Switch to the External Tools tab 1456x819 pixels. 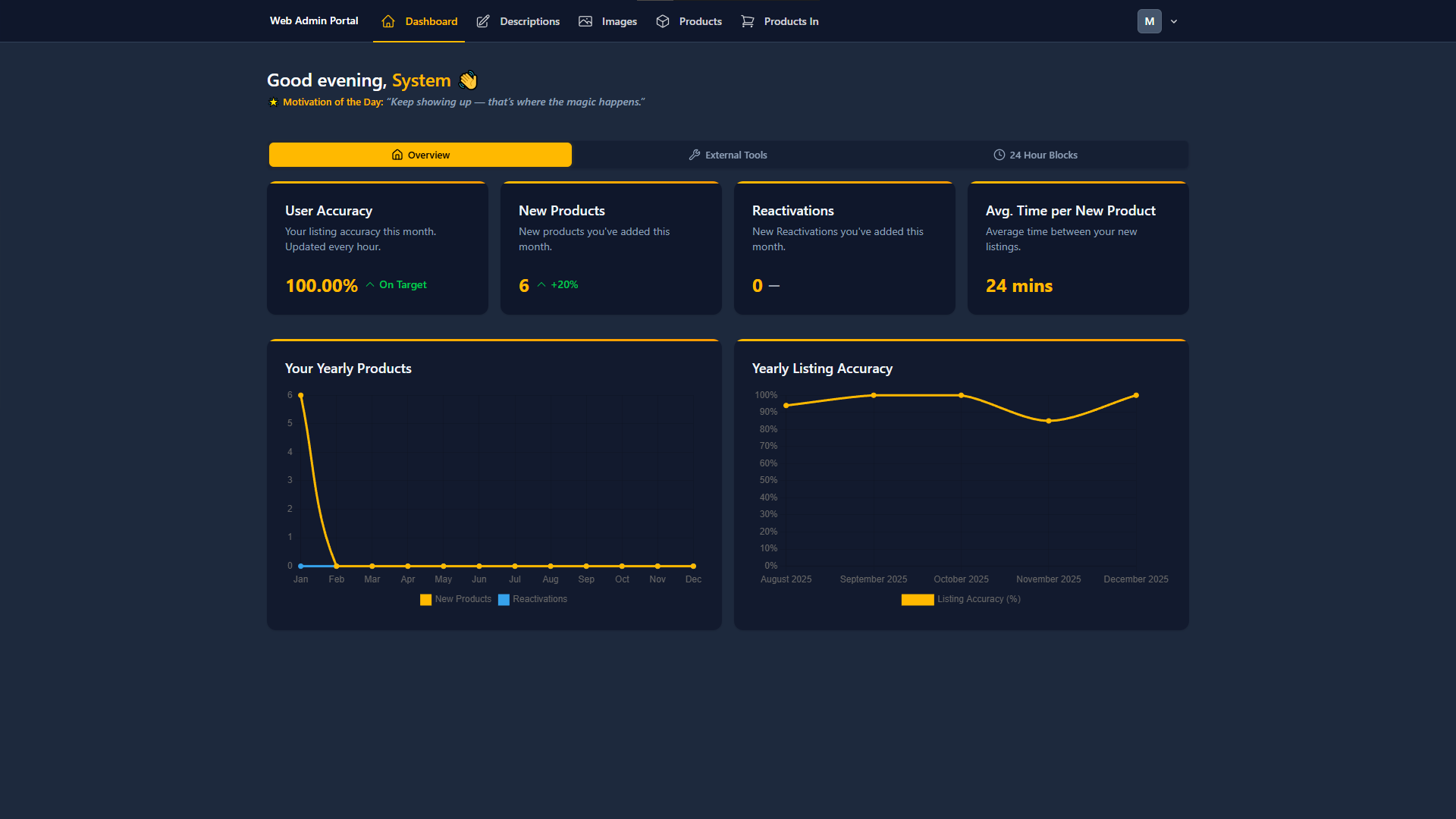(727, 155)
